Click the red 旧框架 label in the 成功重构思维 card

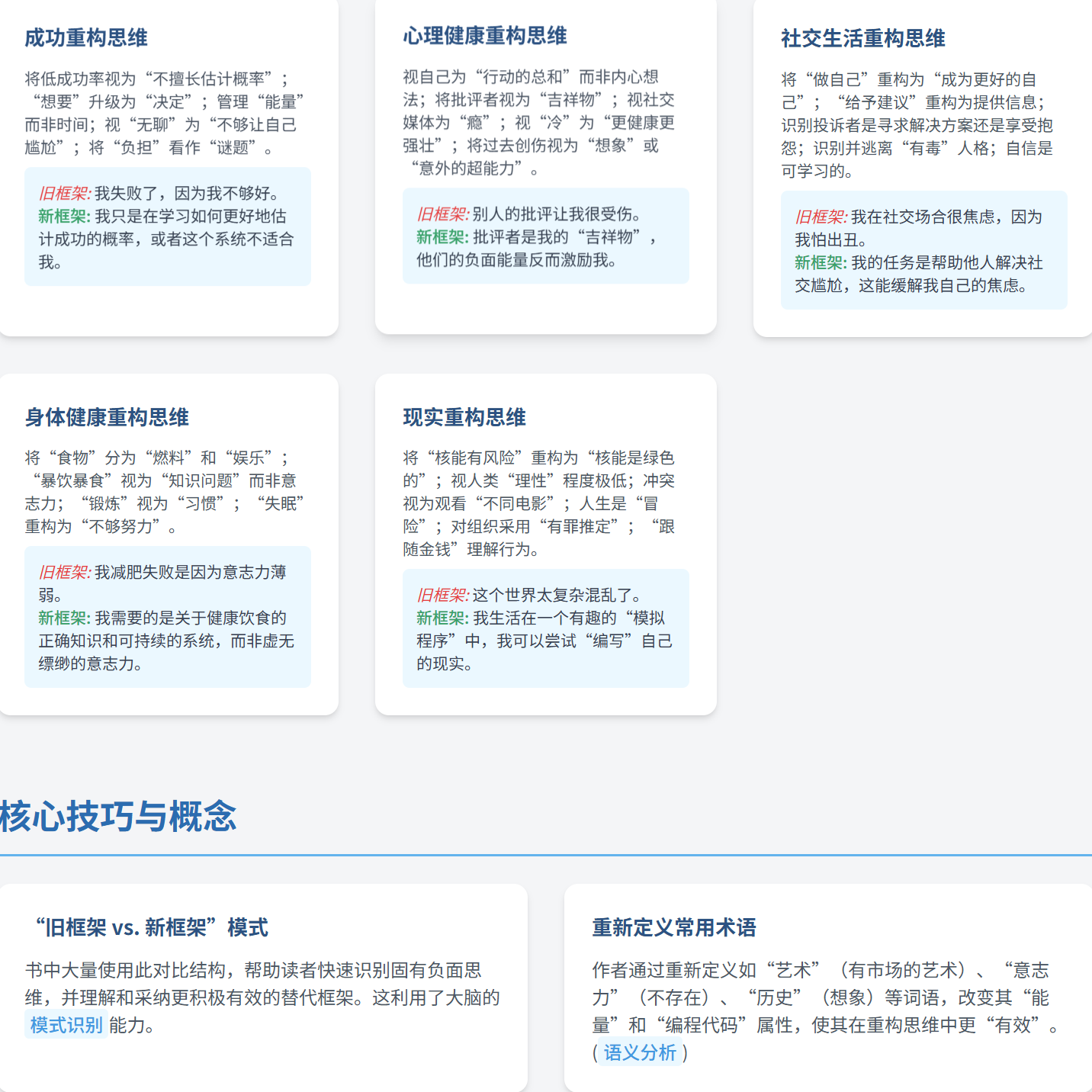pyautogui.click(x=64, y=194)
